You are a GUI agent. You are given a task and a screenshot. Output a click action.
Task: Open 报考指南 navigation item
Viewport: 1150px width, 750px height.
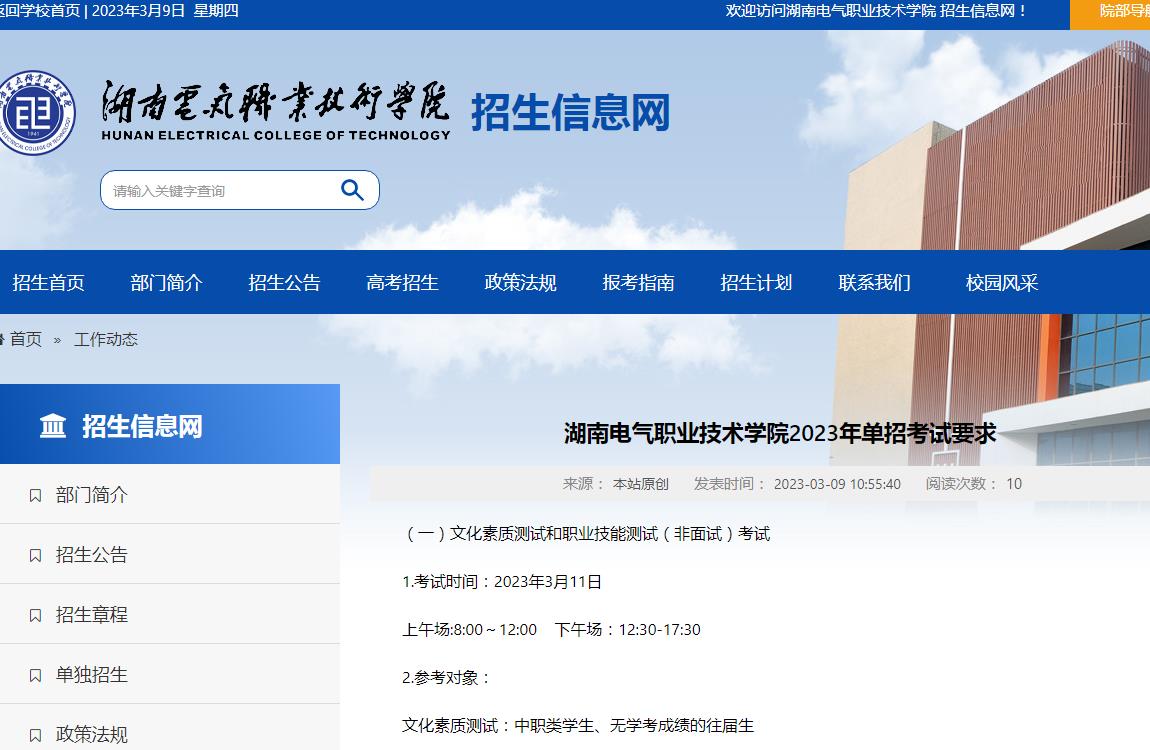tap(639, 283)
